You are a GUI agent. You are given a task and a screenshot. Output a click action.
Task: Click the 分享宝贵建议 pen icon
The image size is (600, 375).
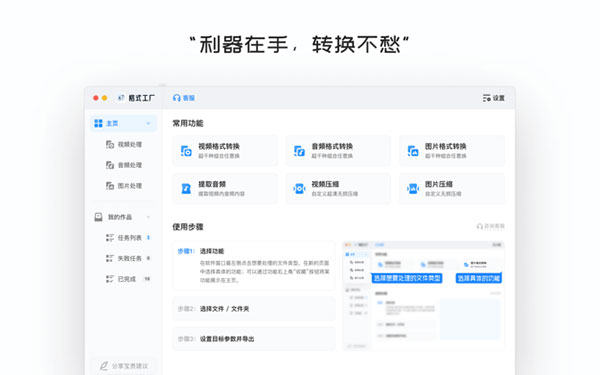tap(104, 366)
